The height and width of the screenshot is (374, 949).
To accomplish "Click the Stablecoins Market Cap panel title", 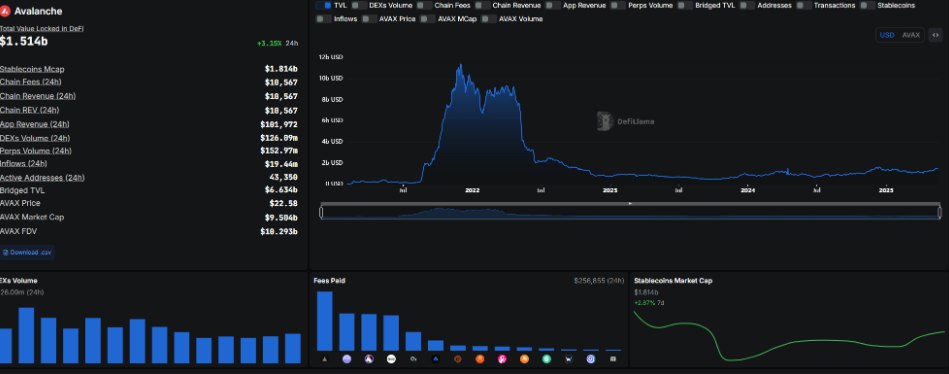I will [673, 281].
